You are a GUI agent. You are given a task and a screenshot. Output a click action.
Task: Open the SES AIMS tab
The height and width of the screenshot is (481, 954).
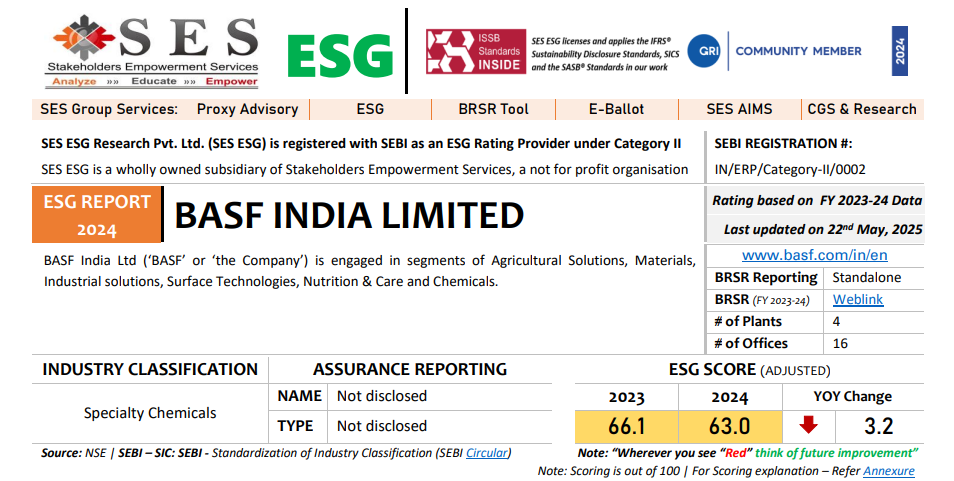(x=739, y=109)
